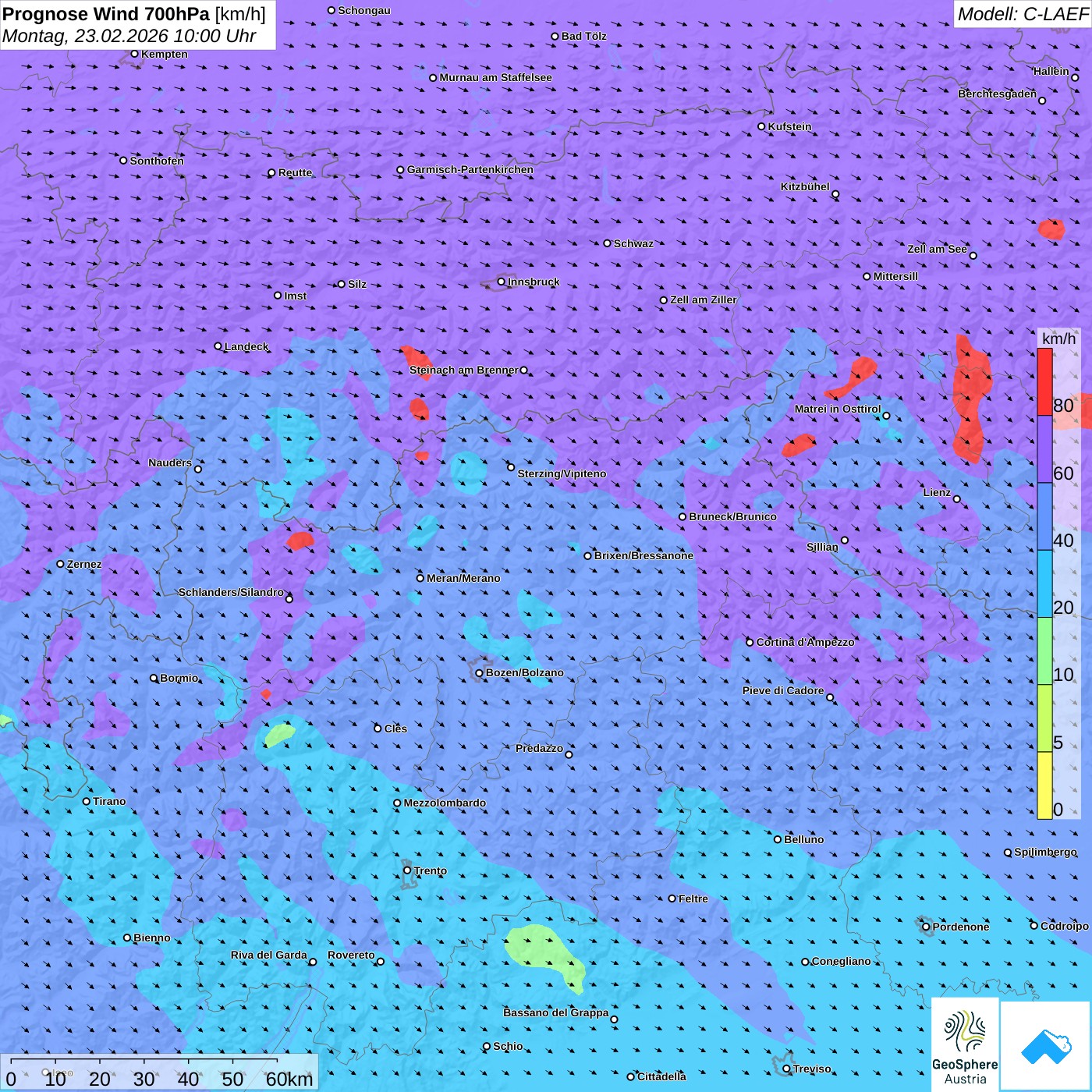Click the 'Steinach am Brenner' label
This screenshot has height=1092, width=1092.
[464, 370]
